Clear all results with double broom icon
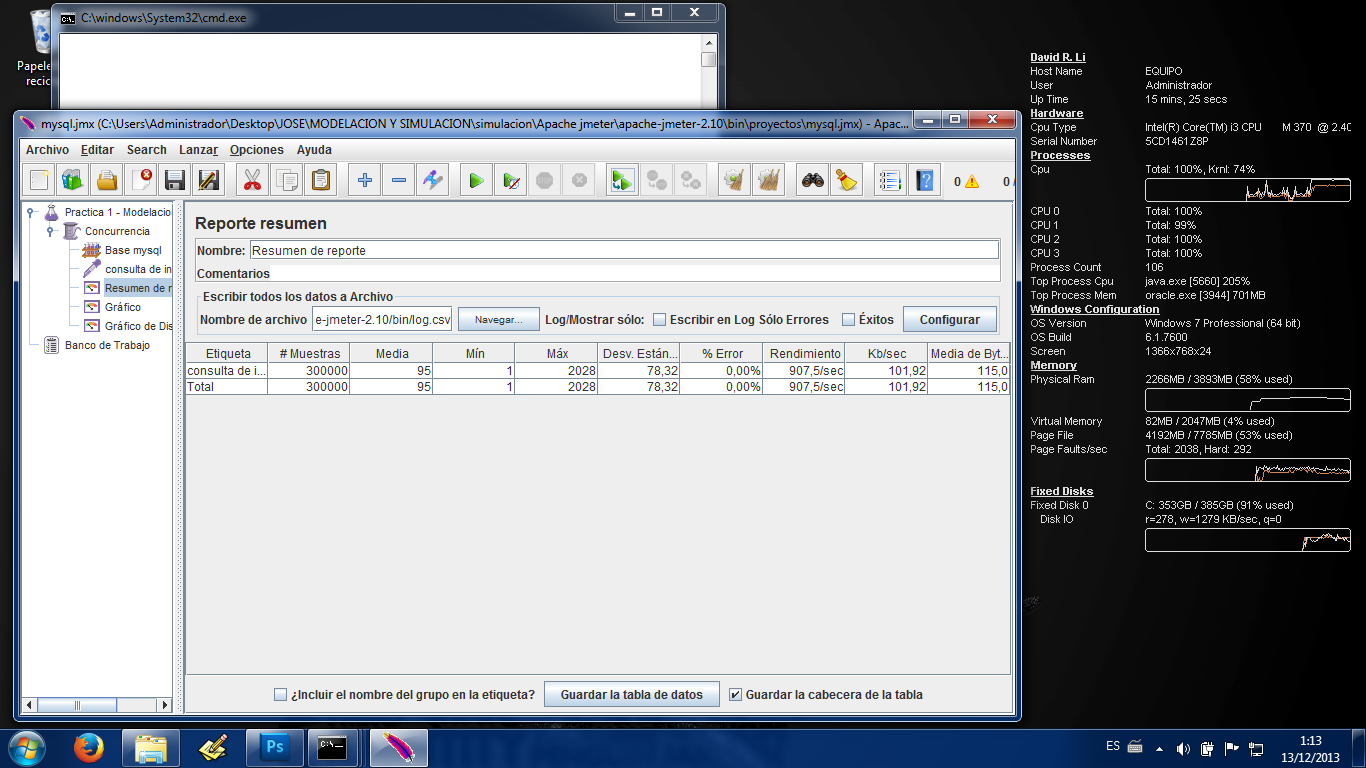This screenshot has width=1366, height=768. [x=768, y=181]
